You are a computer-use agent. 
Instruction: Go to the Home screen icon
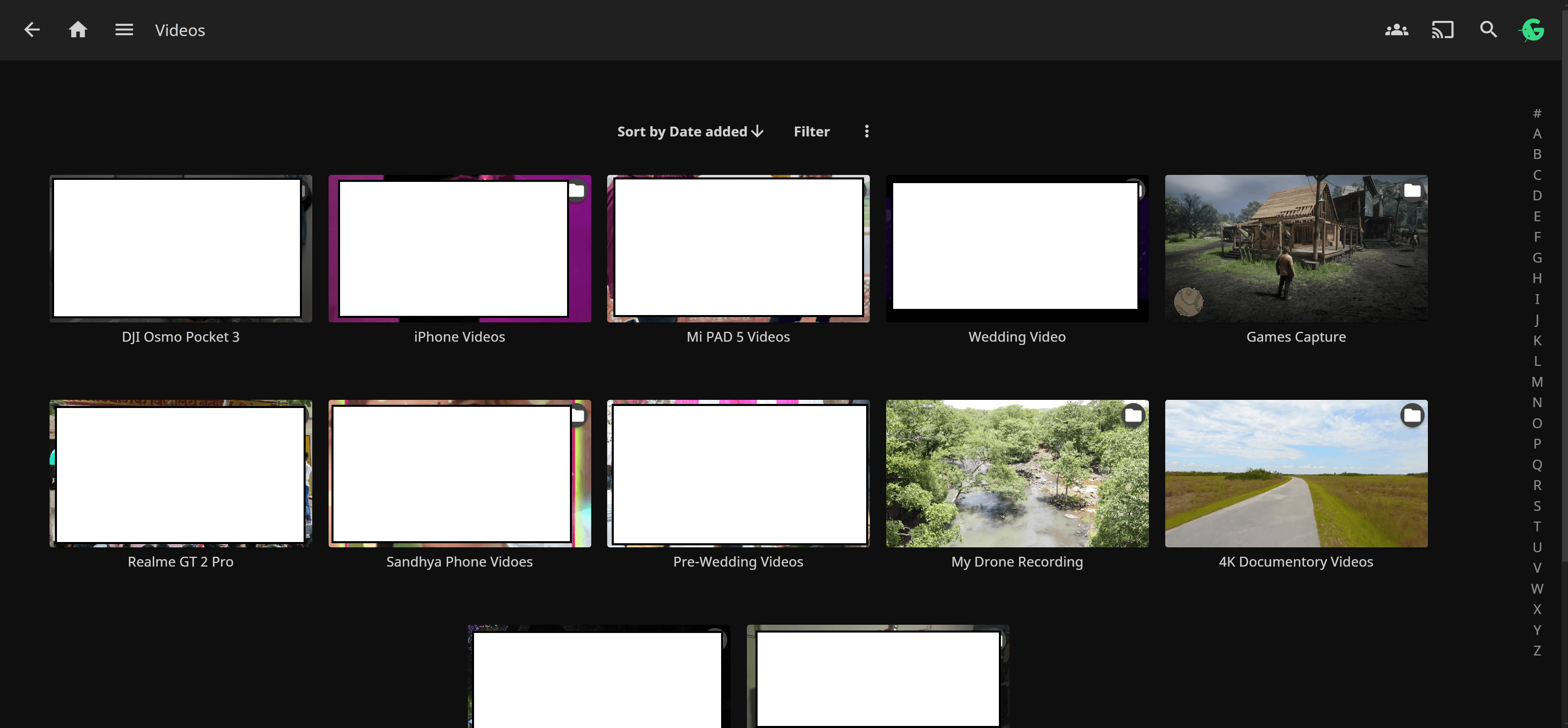77,30
